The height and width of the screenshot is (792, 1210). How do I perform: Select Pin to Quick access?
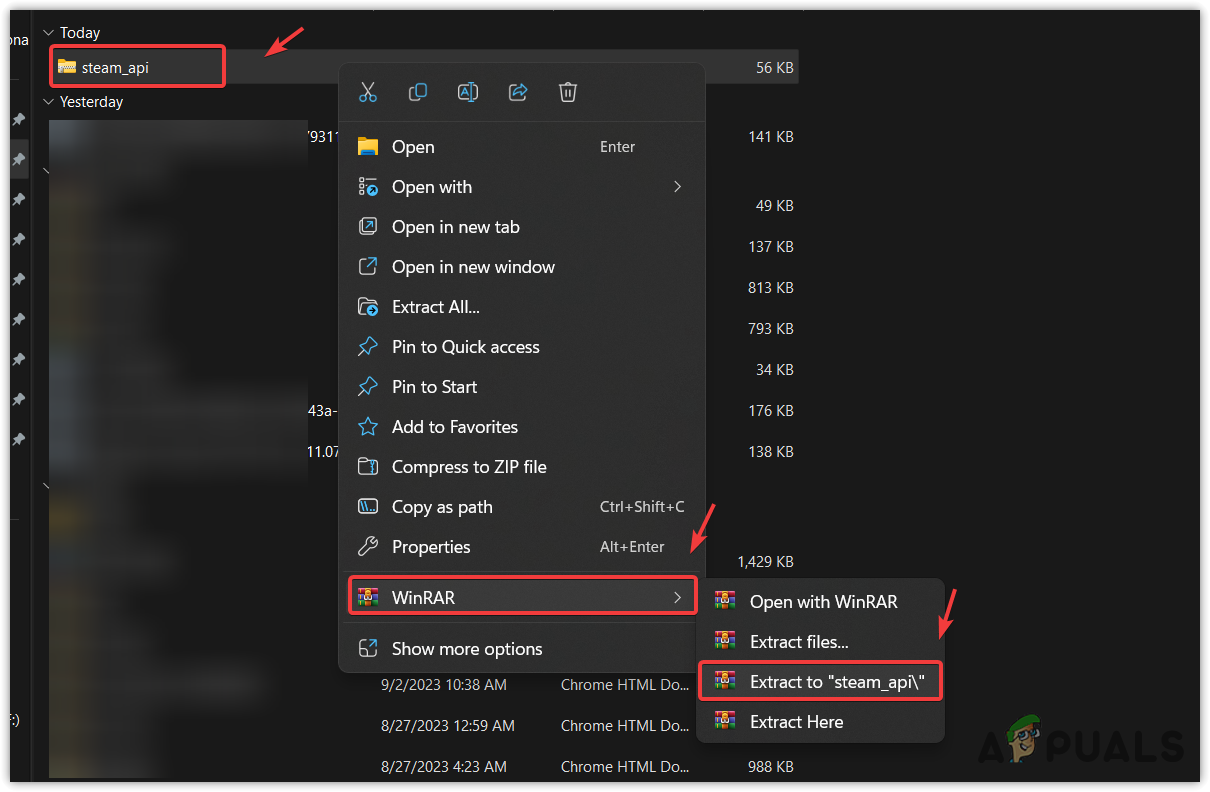pyautogui.click(x=465, y=347)
